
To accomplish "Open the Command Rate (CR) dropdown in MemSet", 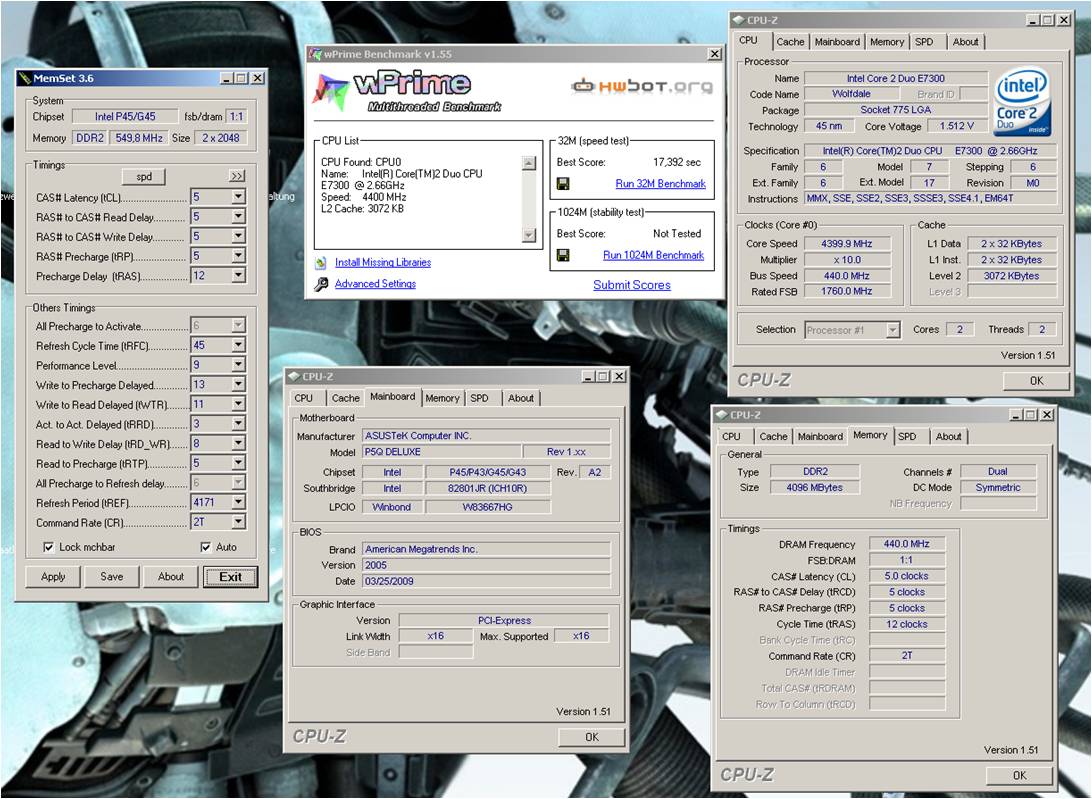I will tap(238, 522).
